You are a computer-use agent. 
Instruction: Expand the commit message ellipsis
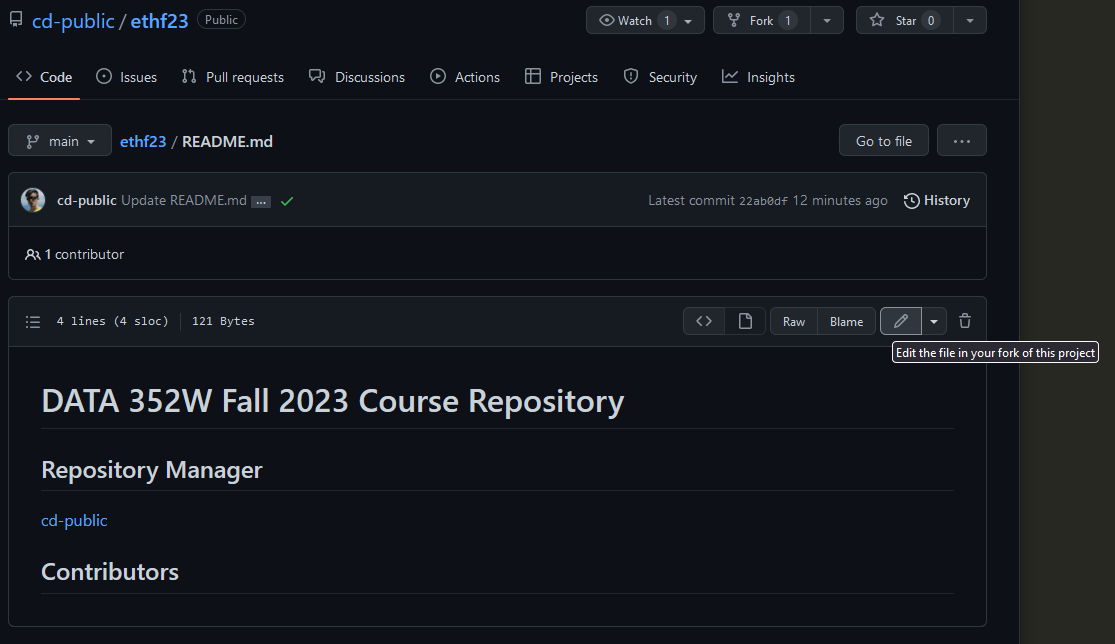(x=261, y=201)
